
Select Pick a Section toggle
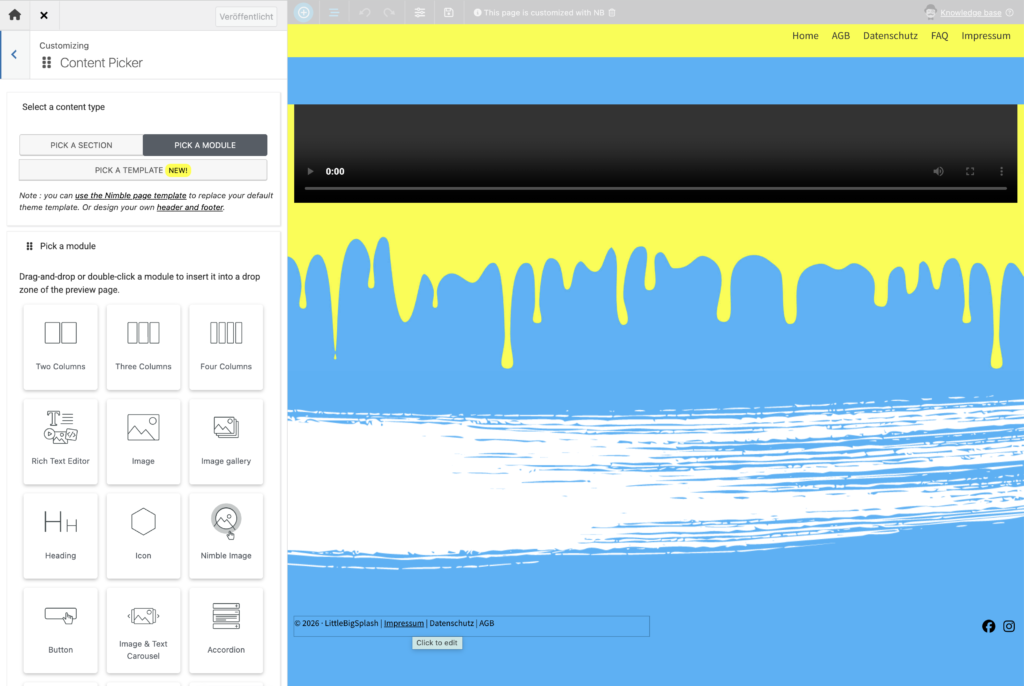click(x=81, y=145)
